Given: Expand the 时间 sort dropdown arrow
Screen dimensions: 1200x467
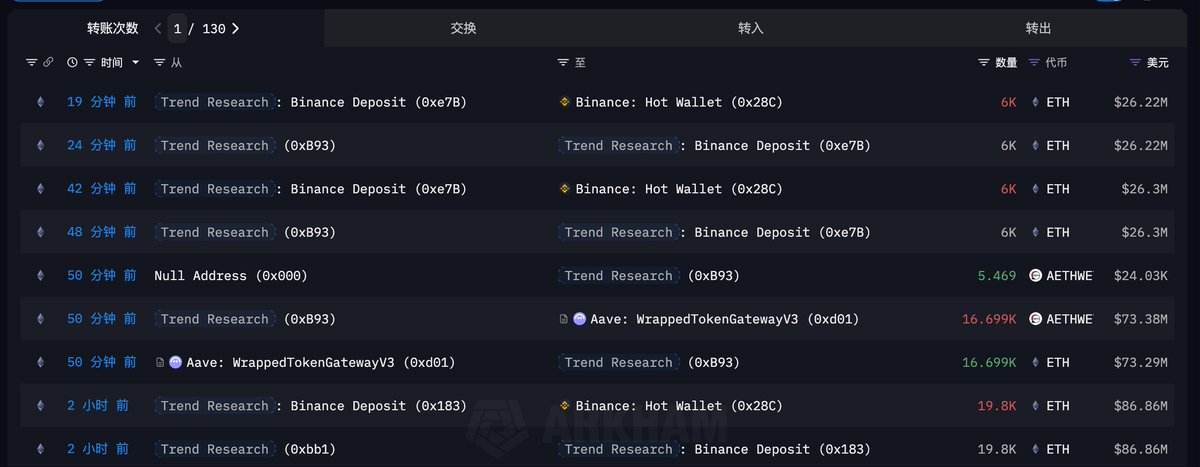Looking at the screenshot, I should pos(135,63).
